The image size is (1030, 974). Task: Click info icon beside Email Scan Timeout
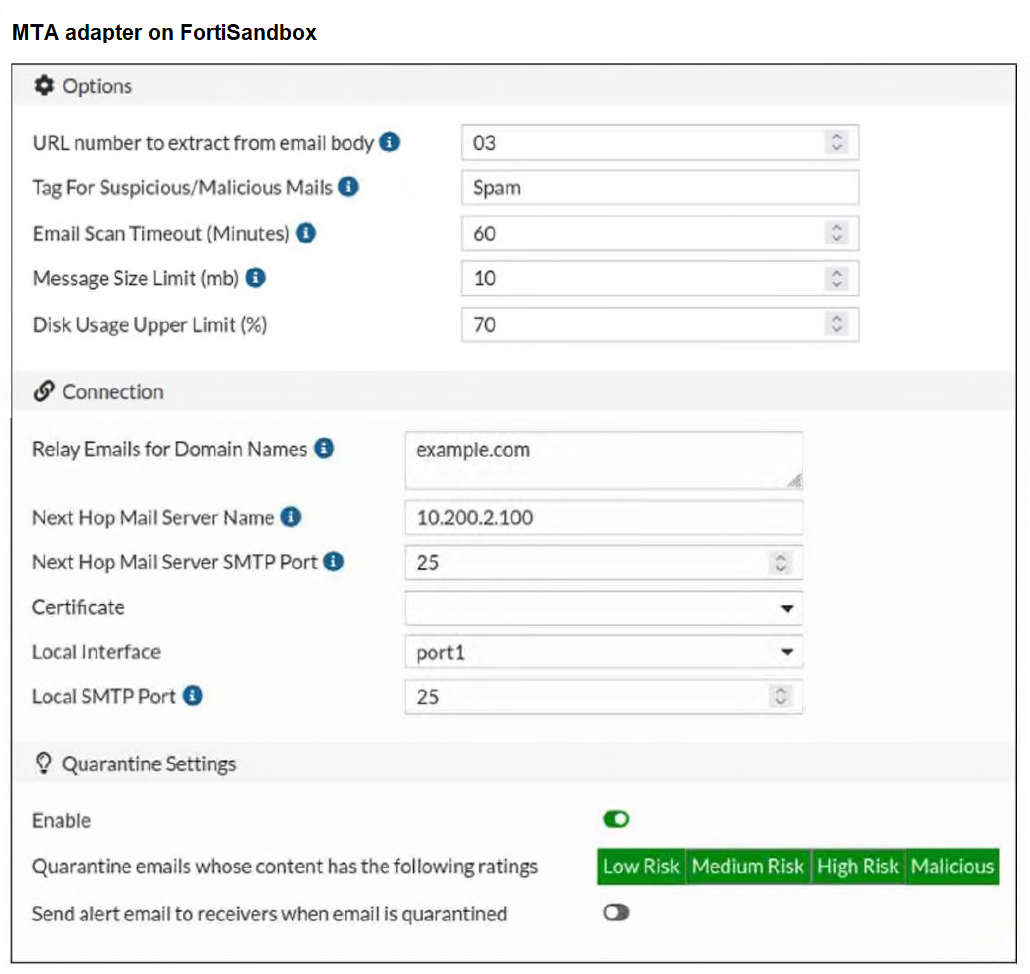click(306, 233)
